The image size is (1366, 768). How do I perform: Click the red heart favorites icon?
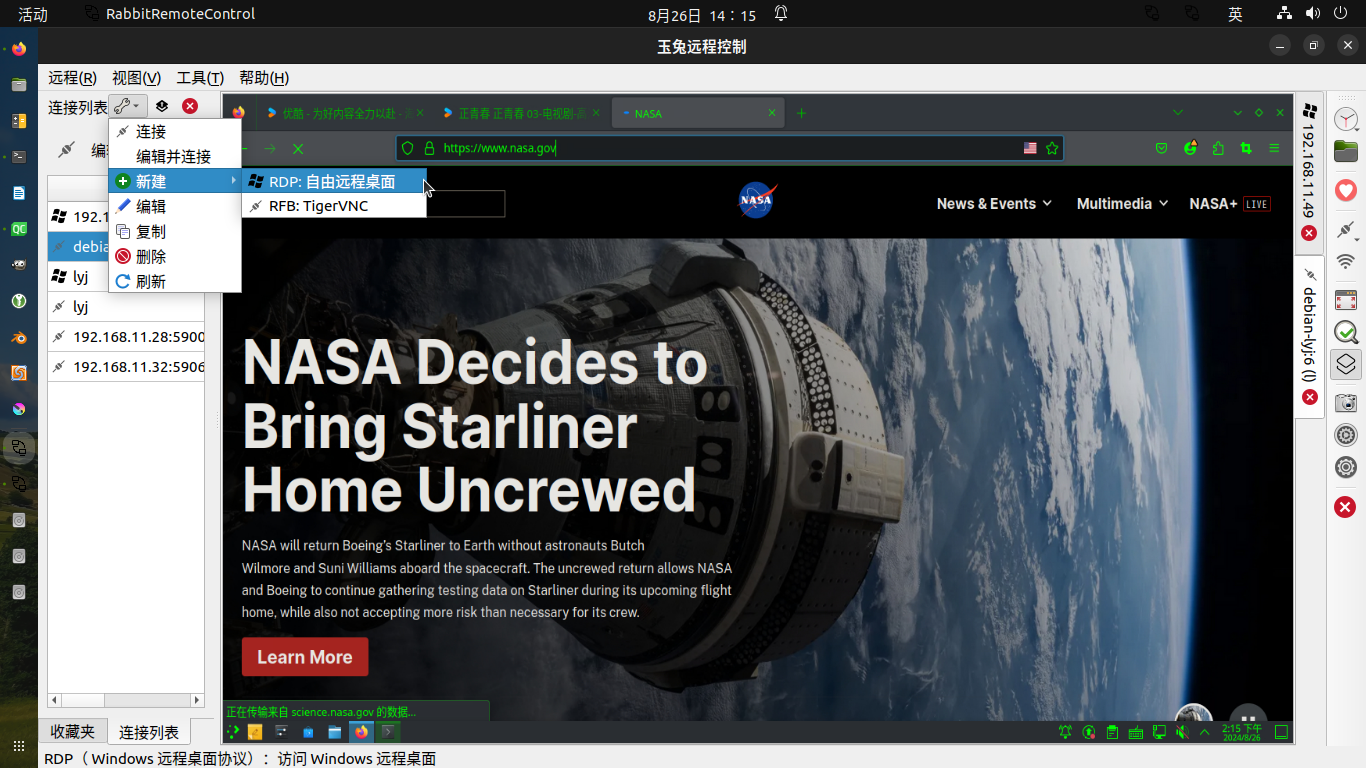(1346, 190)
